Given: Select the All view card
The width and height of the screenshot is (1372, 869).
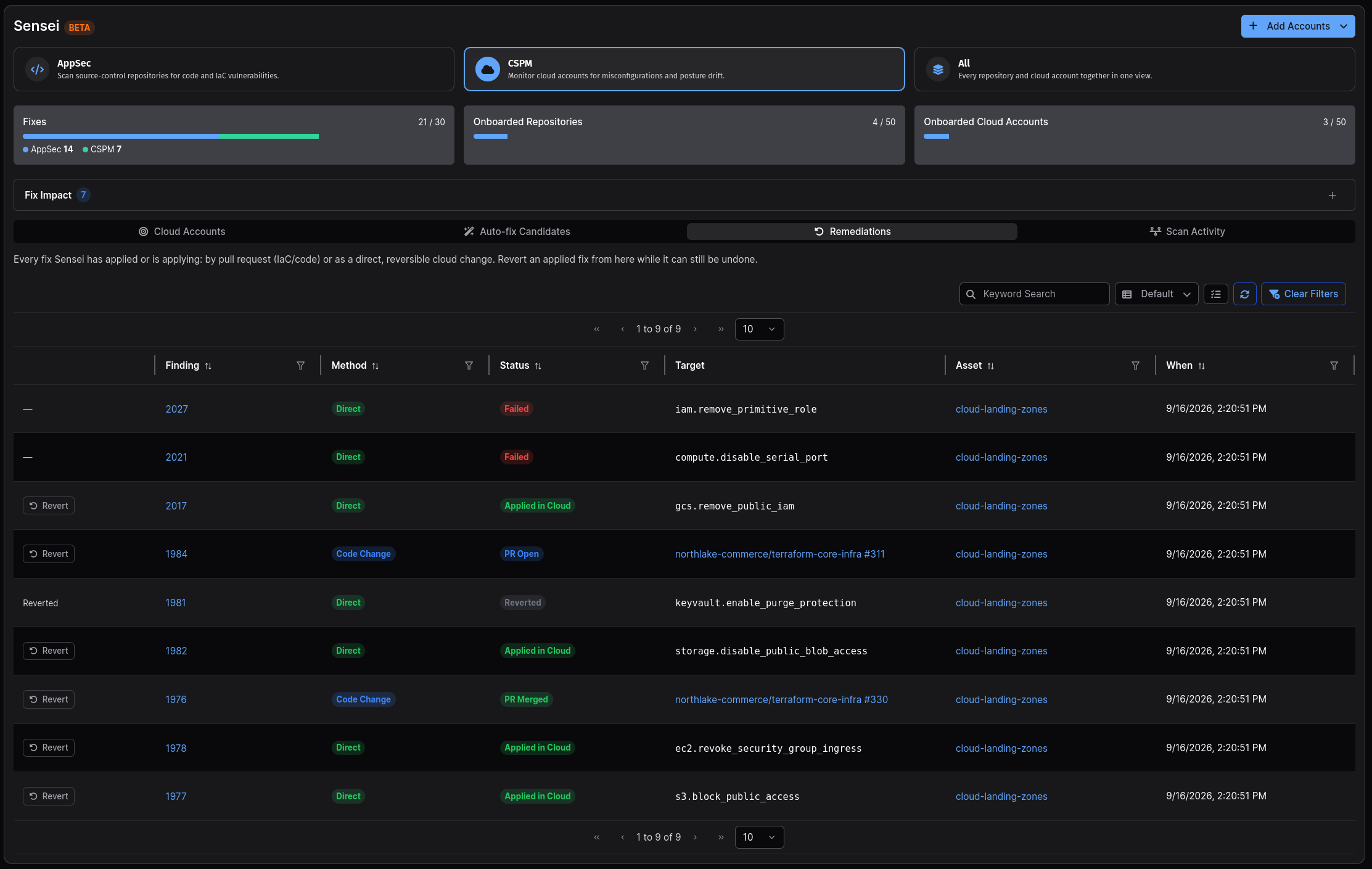Looking at the screenshot, I should click(1135, 69).
